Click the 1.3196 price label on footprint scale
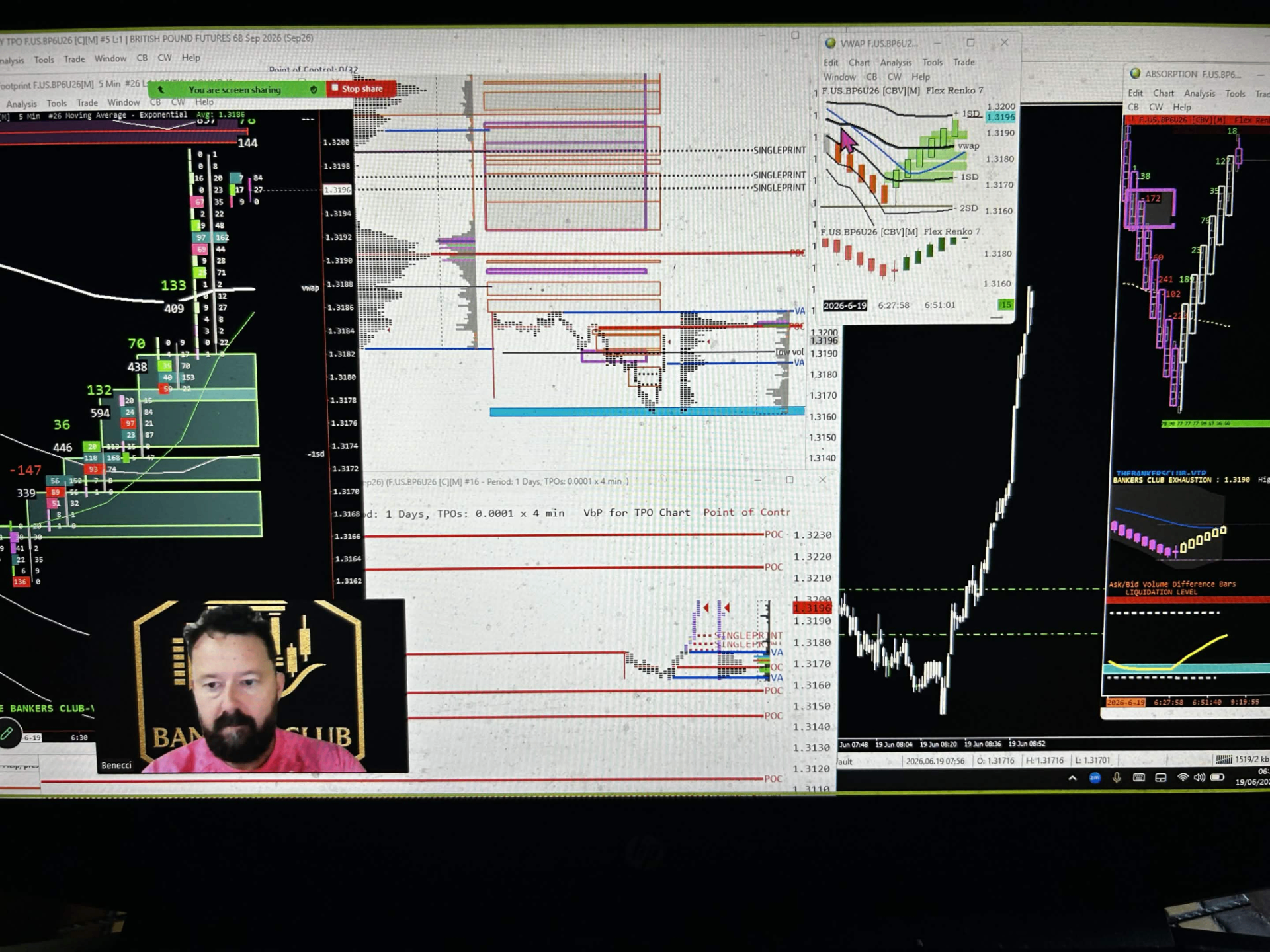Image resolution: width=1270 pixels, height=952 pixels. (337, 190)
